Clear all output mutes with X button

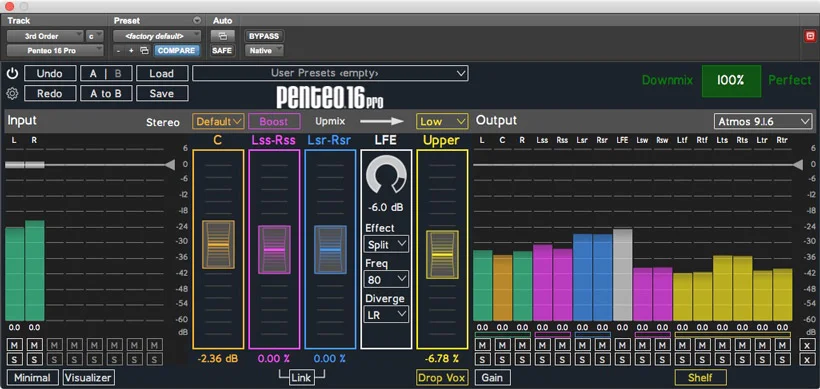click(x=807, y=345)
